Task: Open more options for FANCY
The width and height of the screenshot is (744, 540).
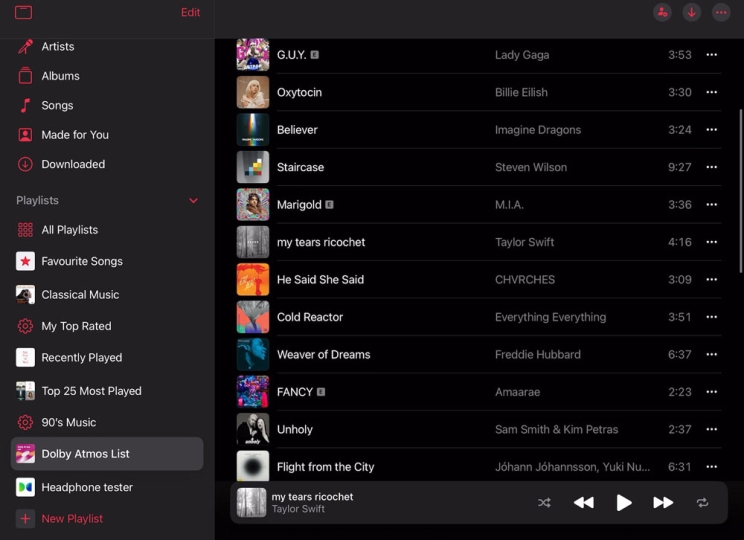Action: tap(711, 392)
